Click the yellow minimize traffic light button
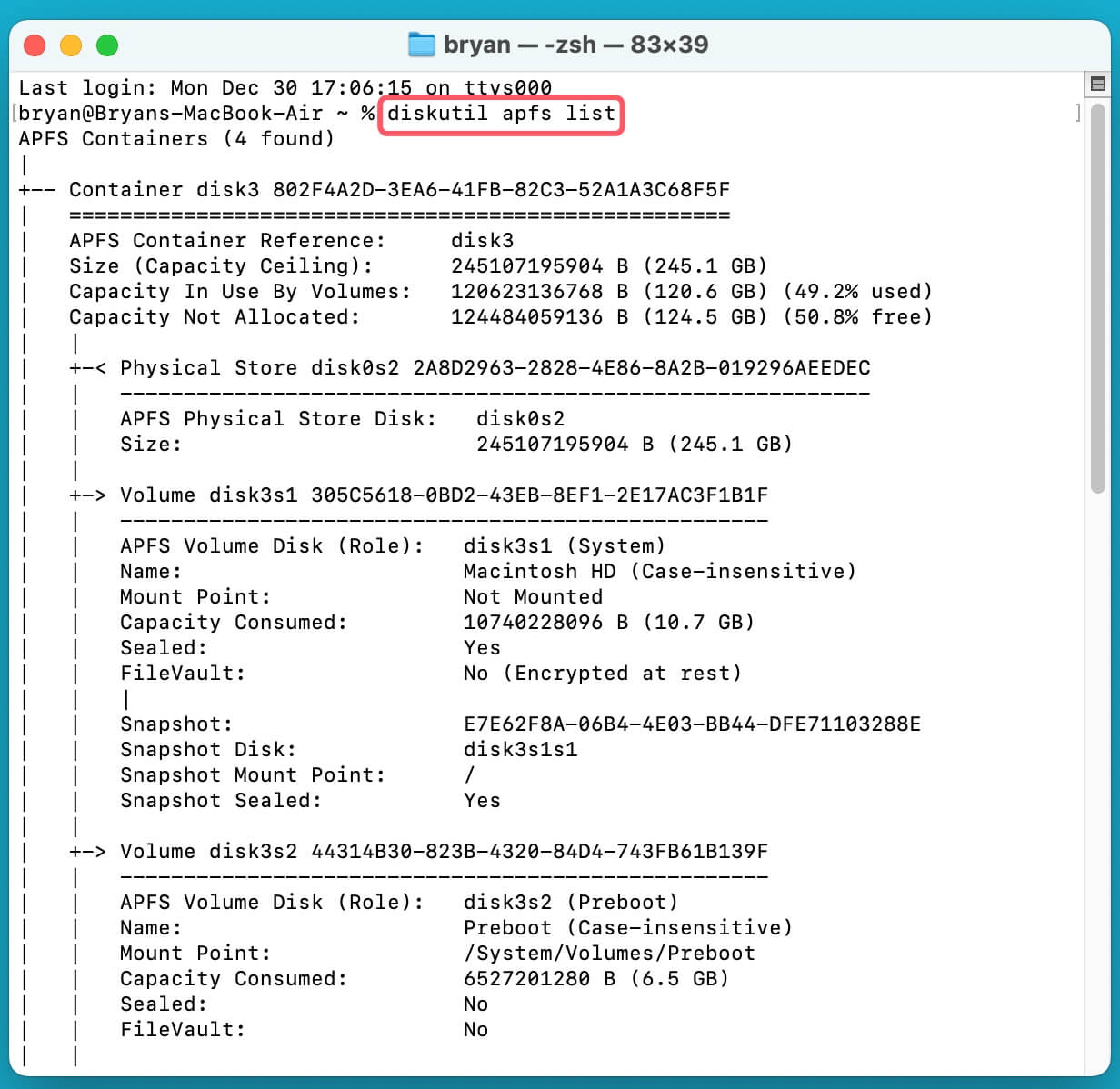This screenshot has height=1089, width=1120. 71,44
